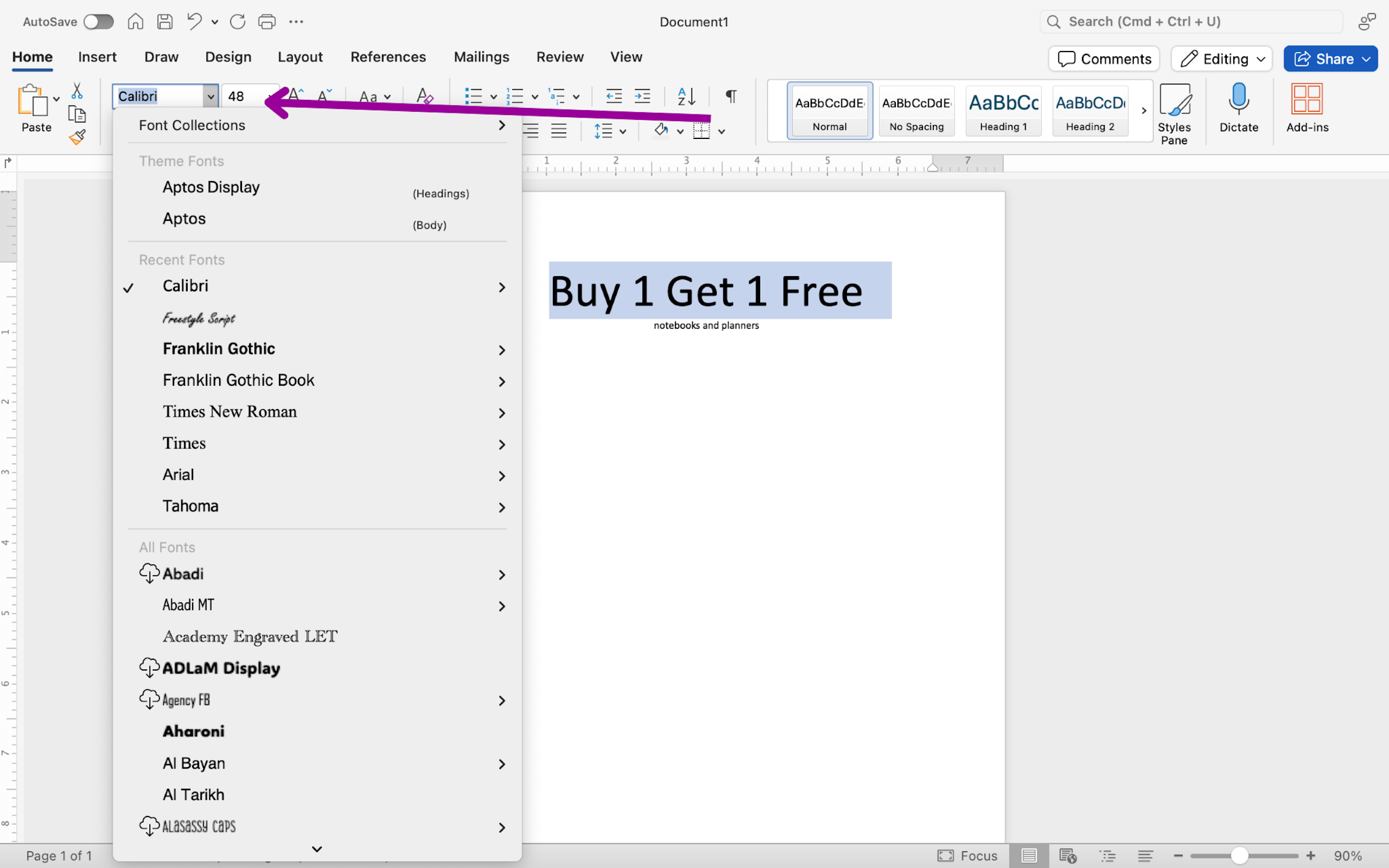Click the Increase Indent icon
Image resolution: width=1389 pixels, height=868 pixels.
[x=642, y=96]
